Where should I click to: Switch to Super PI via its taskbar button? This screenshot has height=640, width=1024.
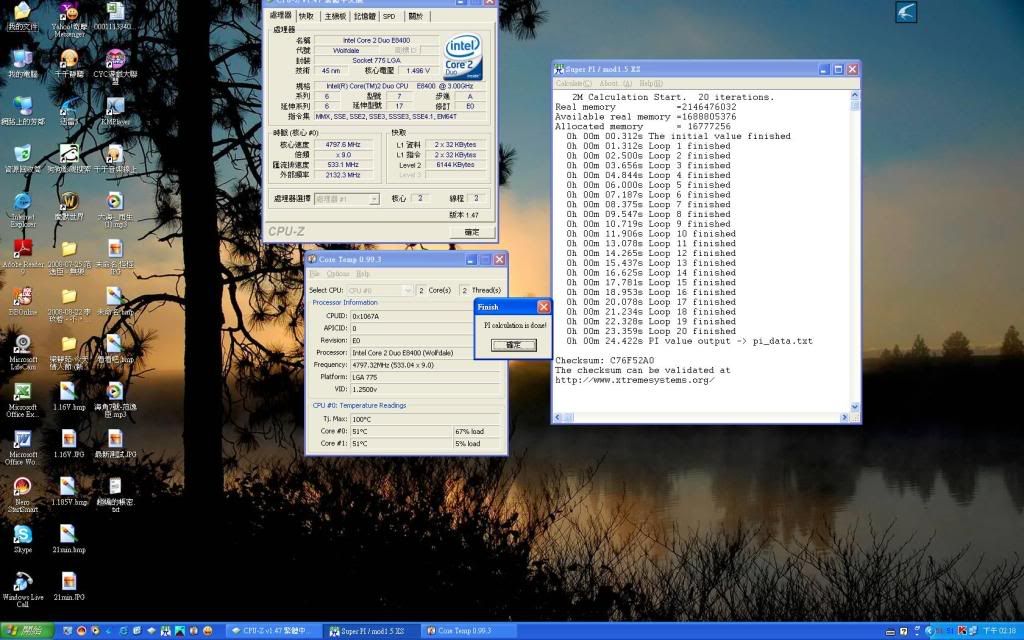pos(372,631)
